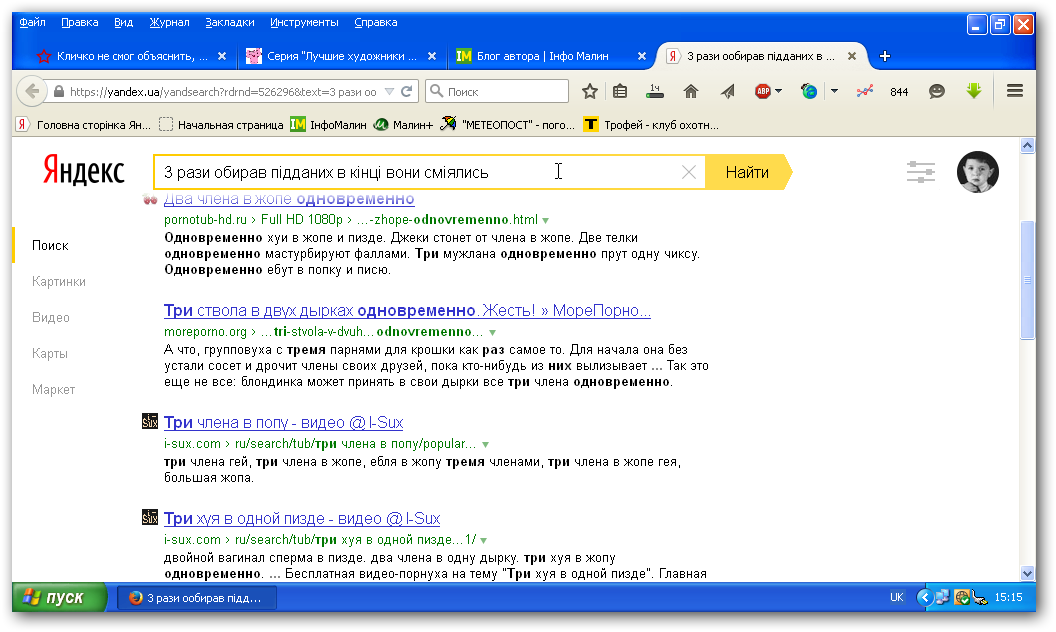Open the downloads tray icon showing 1ч
The image size is (1056, 632).
(x=655, y=91)
